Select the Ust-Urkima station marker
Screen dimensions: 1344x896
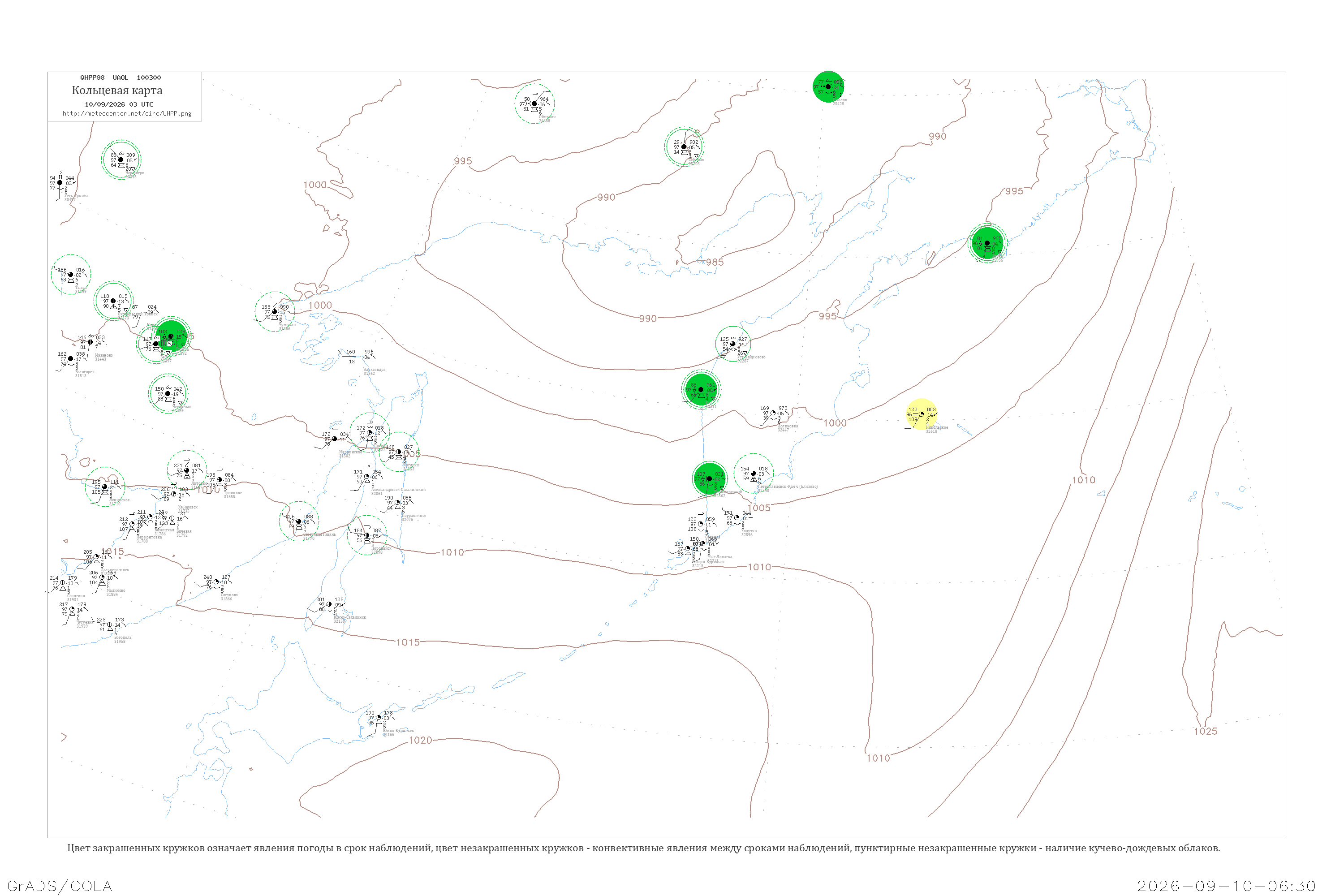point(60,183)
